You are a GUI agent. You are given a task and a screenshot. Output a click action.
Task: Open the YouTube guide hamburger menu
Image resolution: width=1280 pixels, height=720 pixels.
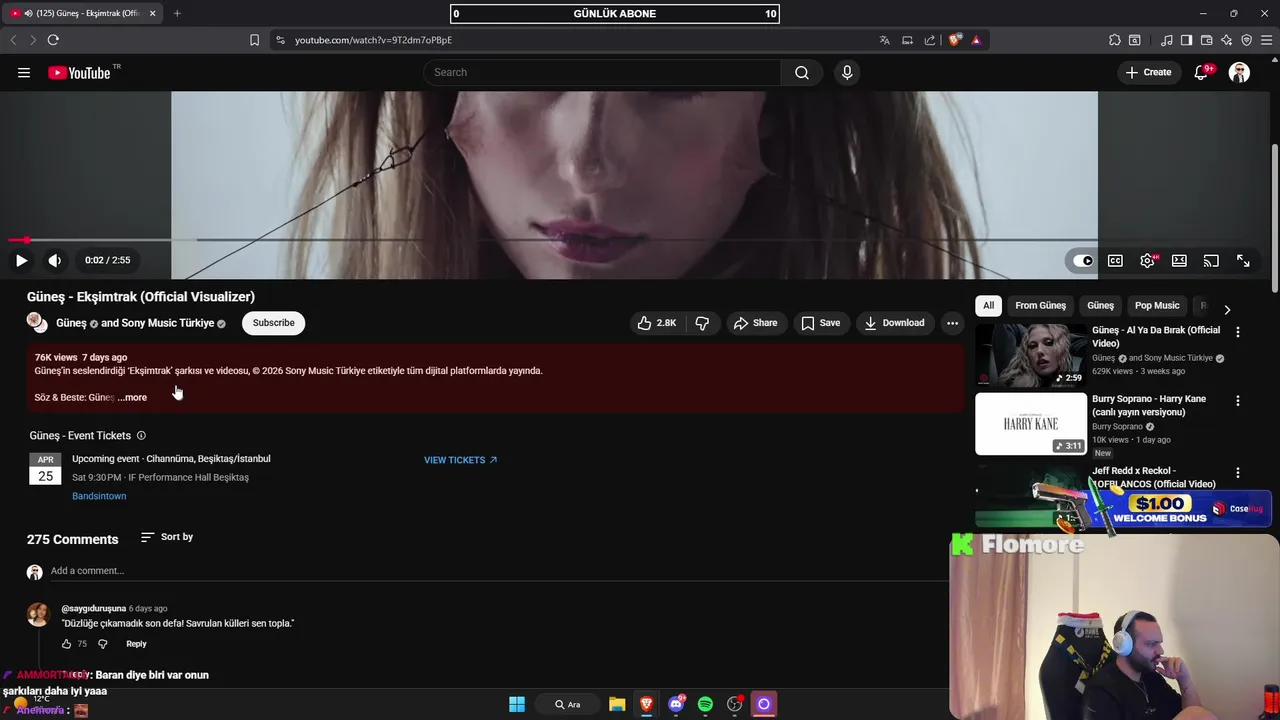(x=24, y=72)
